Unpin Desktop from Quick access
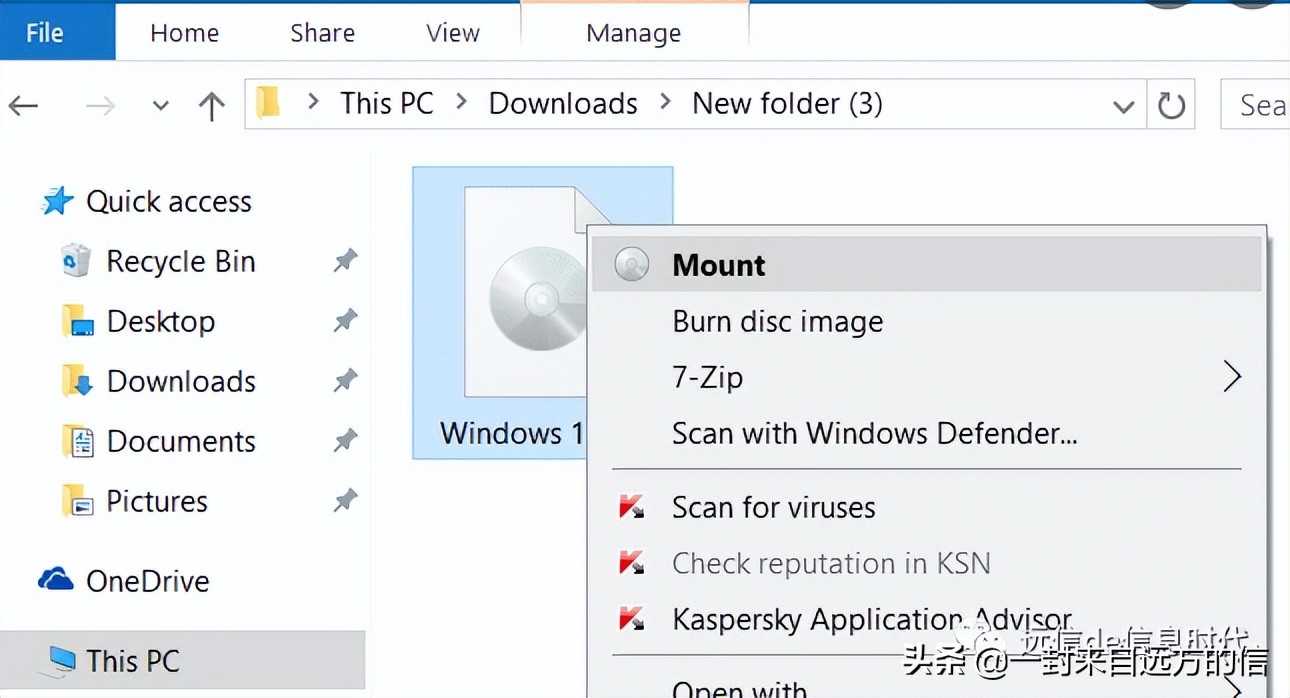The width and height of the screenshot is (1290, 698). [x=344, y=321]
